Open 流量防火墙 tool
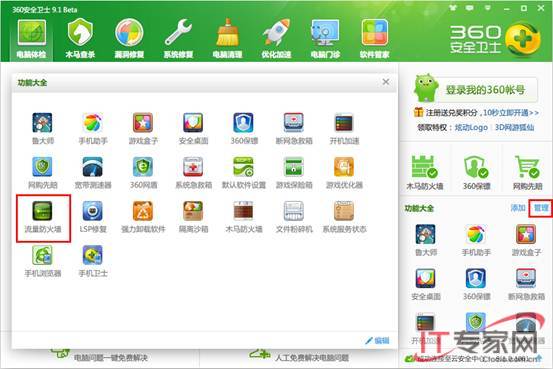 [x=43, y=217]
